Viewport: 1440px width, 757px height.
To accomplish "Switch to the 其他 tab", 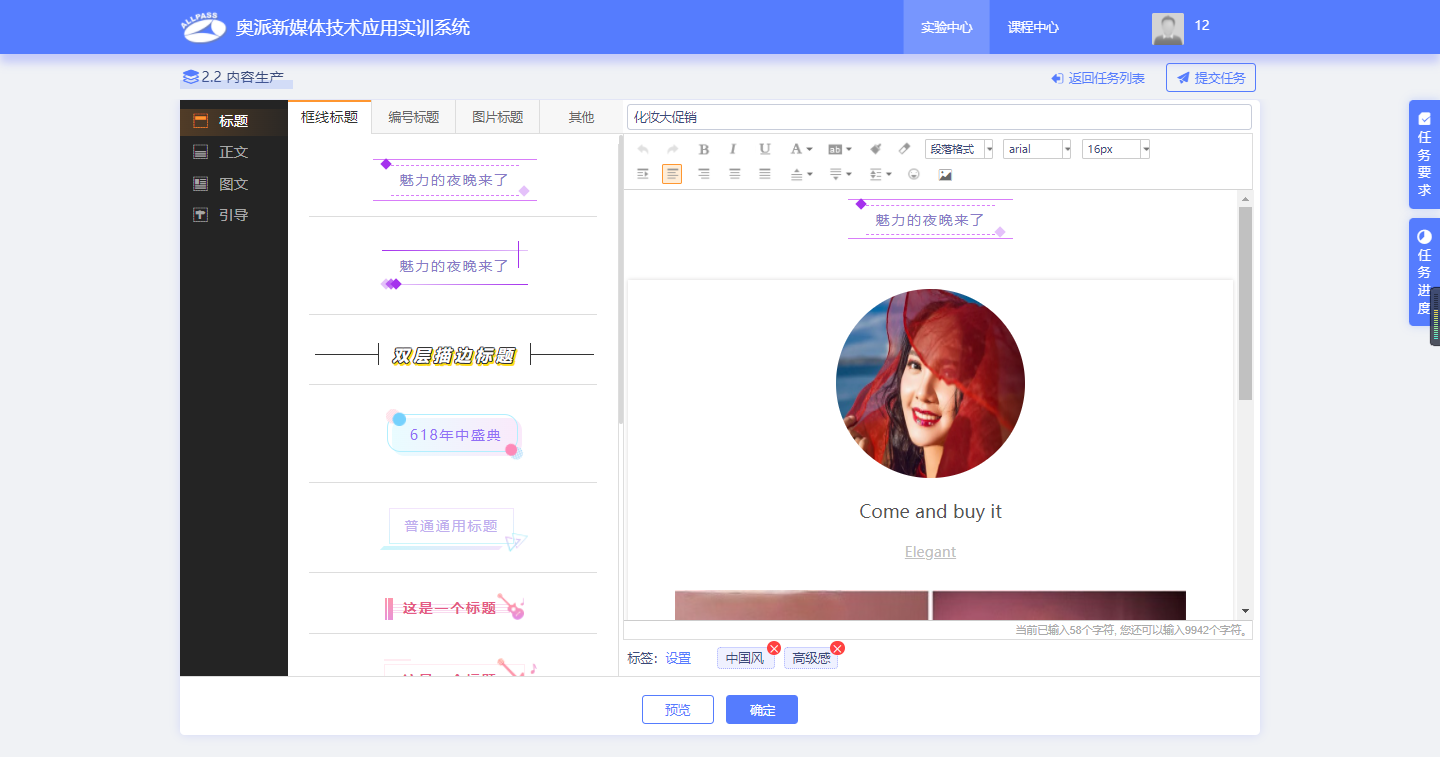I will click(581, 117).
